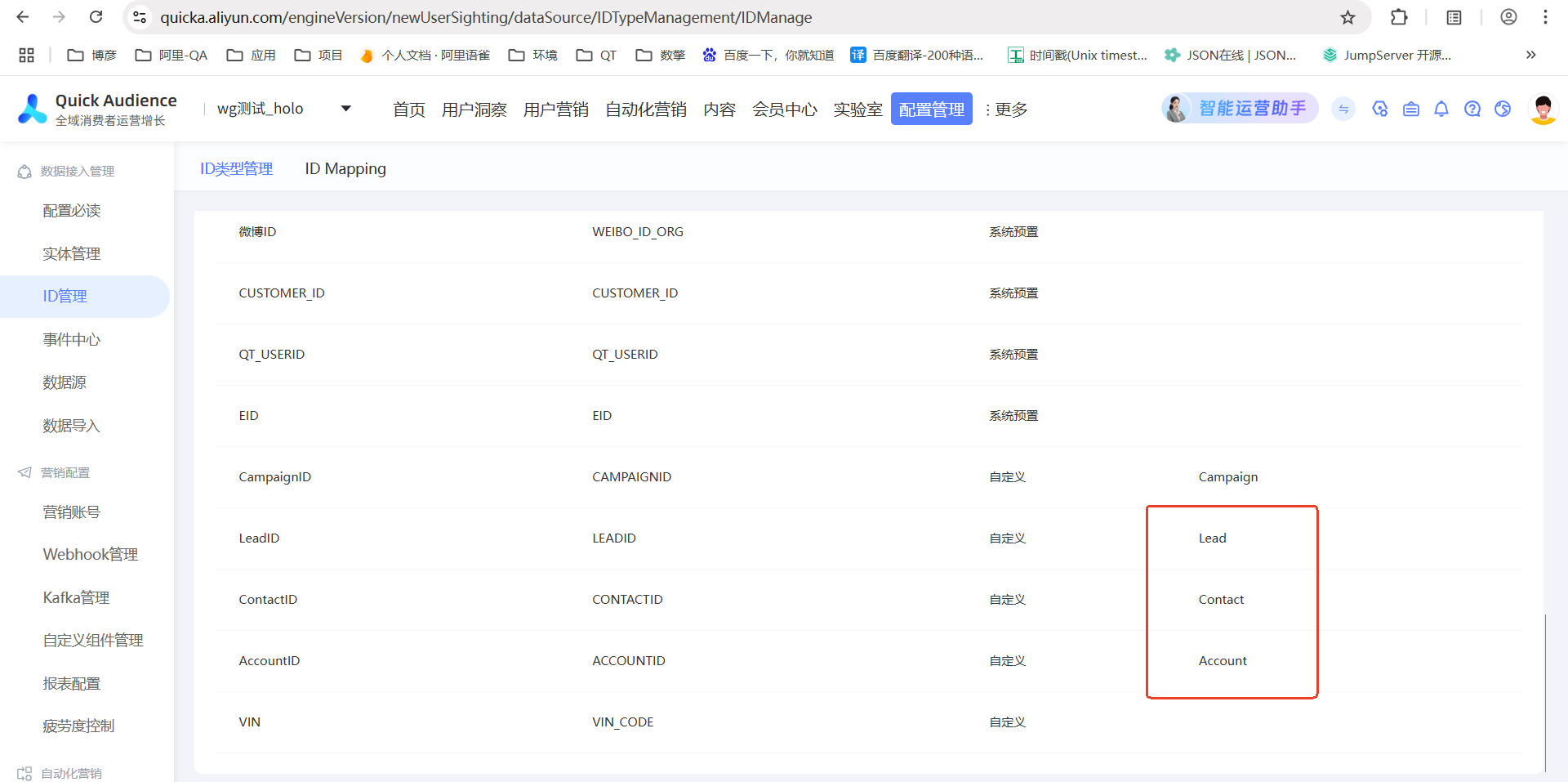The image size is (1568, 782).
Task: Click the swap arrows round icon
Action: coord(1343,109)
